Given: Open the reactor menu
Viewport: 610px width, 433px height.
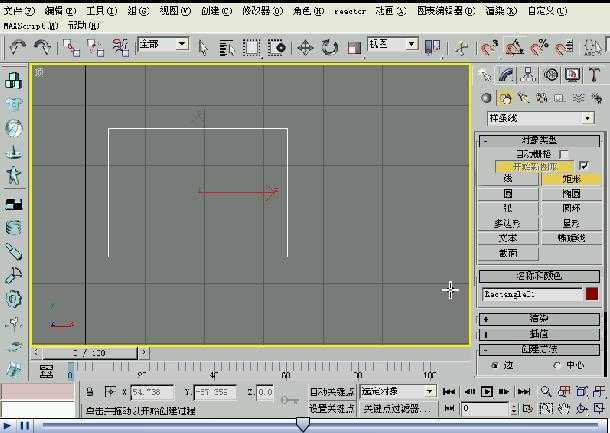Looking at the screenshot, I should [x=350, y=11].
